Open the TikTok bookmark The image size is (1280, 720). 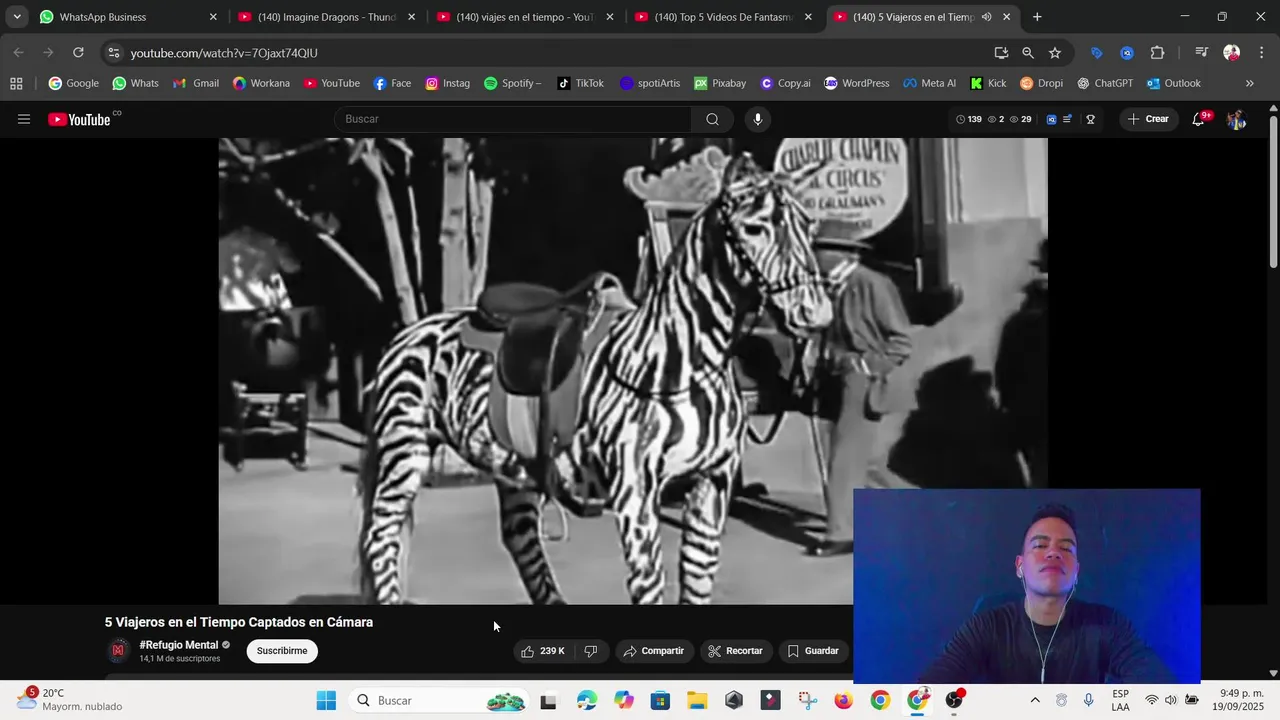tap(581, 83)
